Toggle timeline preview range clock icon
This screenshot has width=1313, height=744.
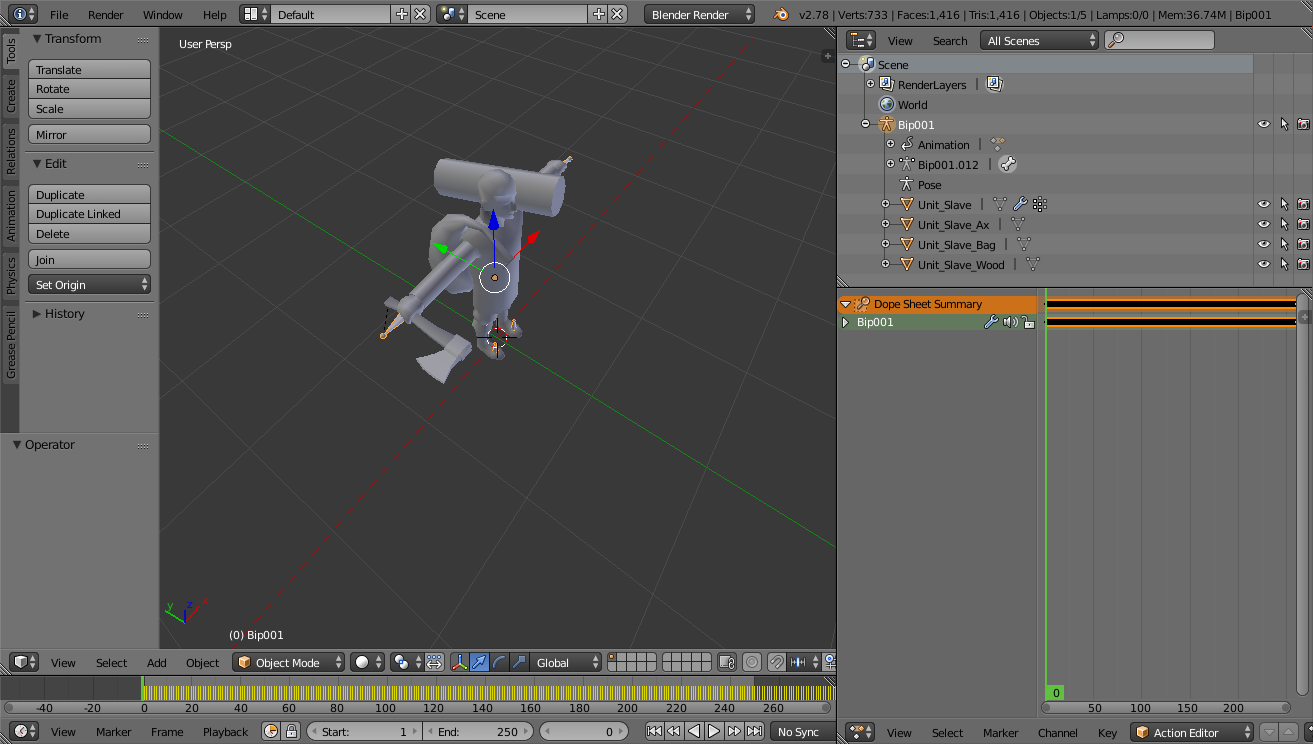tap(271, 731)
